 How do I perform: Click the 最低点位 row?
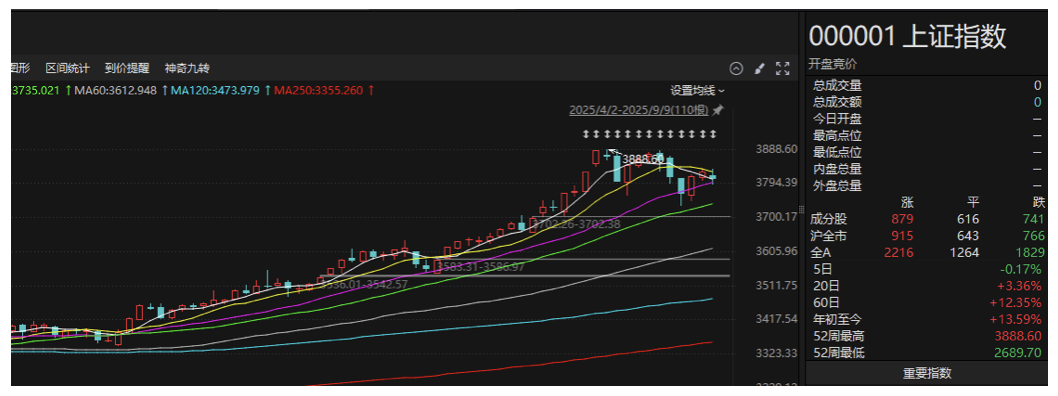pyautogui.click(x=927, y=152)
